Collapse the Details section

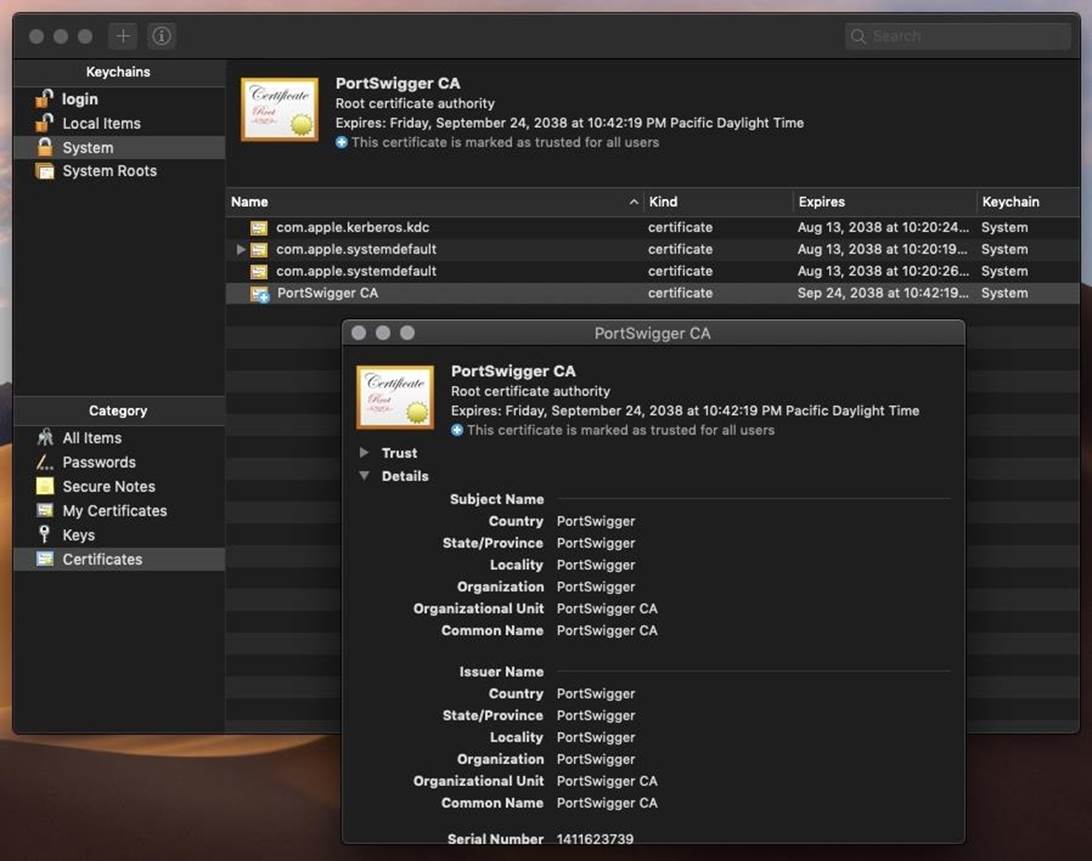tap(364, 476)
